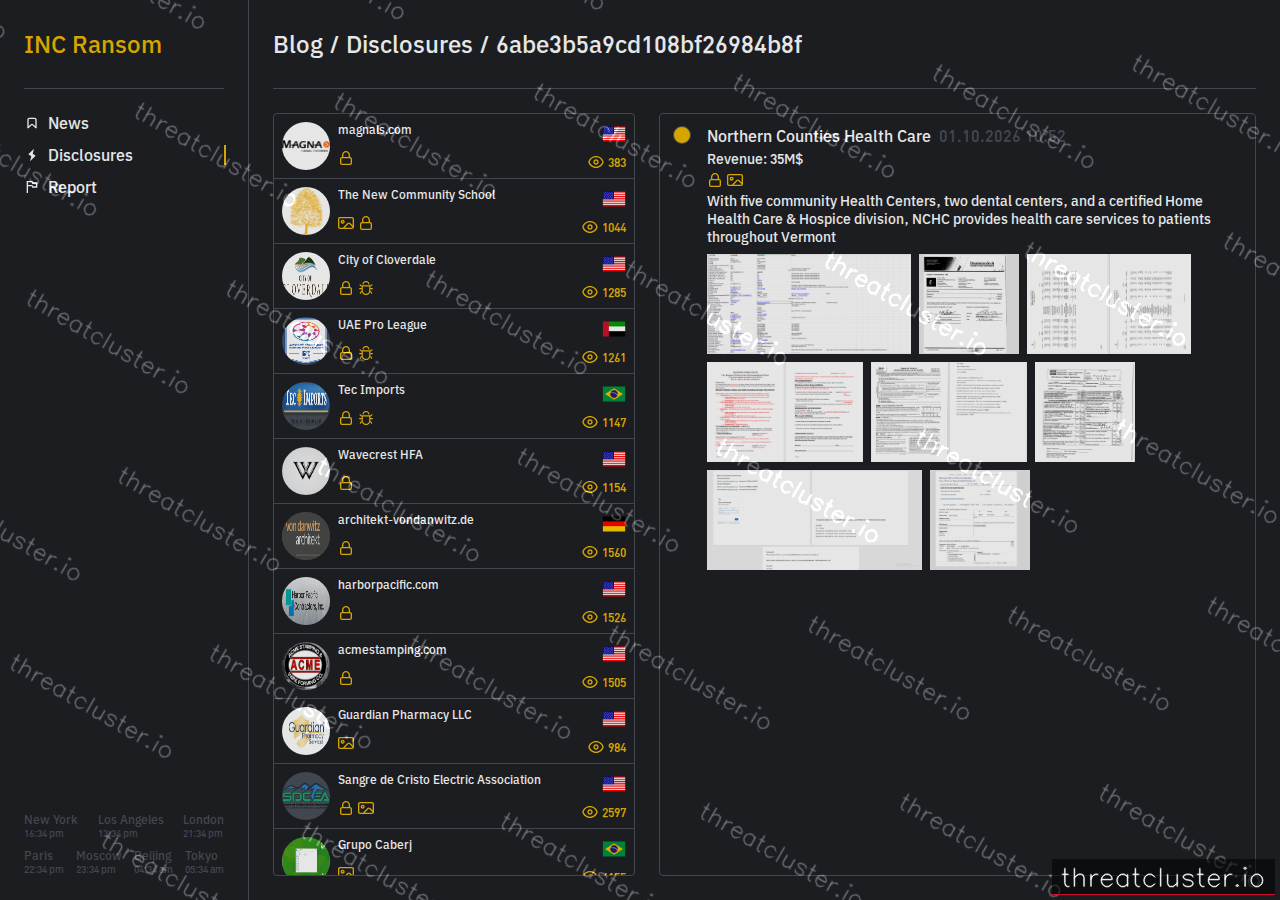1280x900 pixels.
Task: Open the City of Cloverdale entry
Action: pos(454,276)
